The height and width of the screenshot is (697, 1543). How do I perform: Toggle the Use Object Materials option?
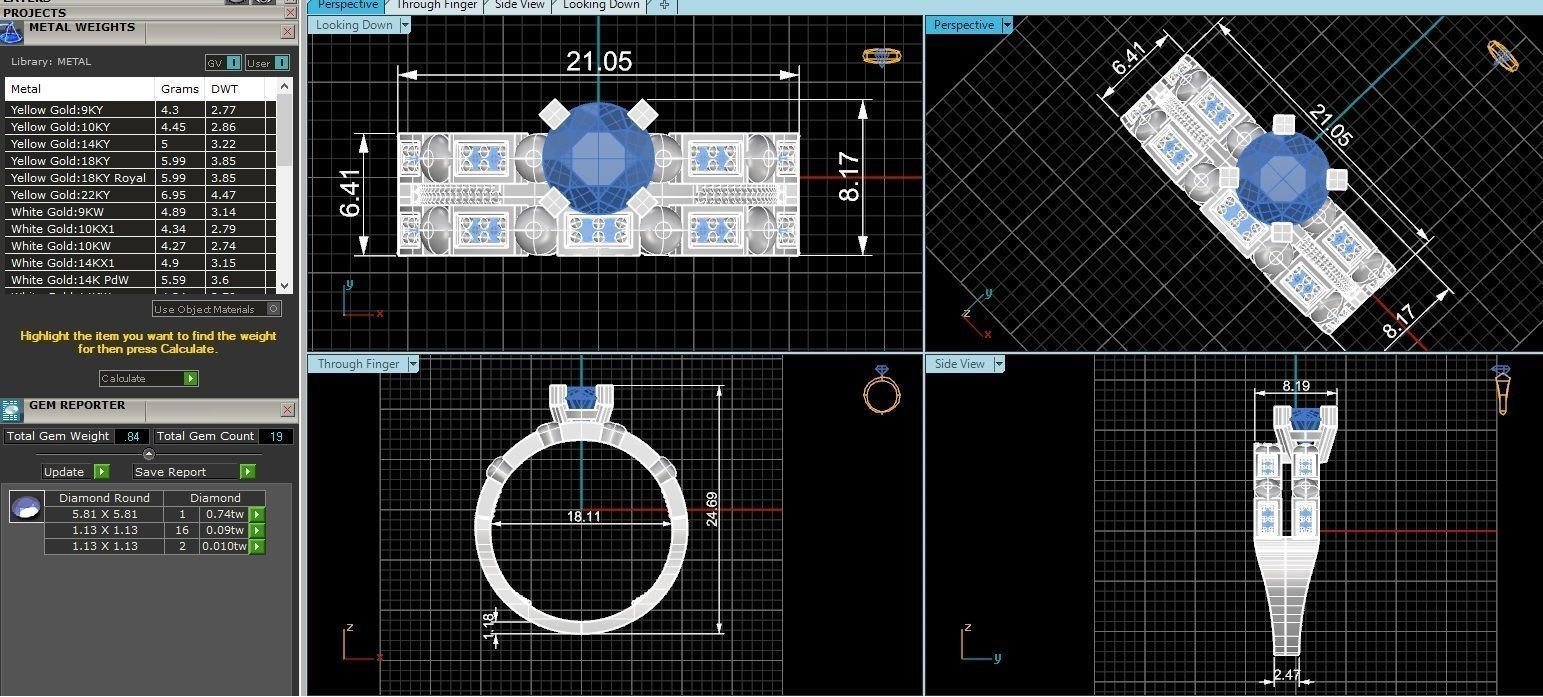pos(217,309)
